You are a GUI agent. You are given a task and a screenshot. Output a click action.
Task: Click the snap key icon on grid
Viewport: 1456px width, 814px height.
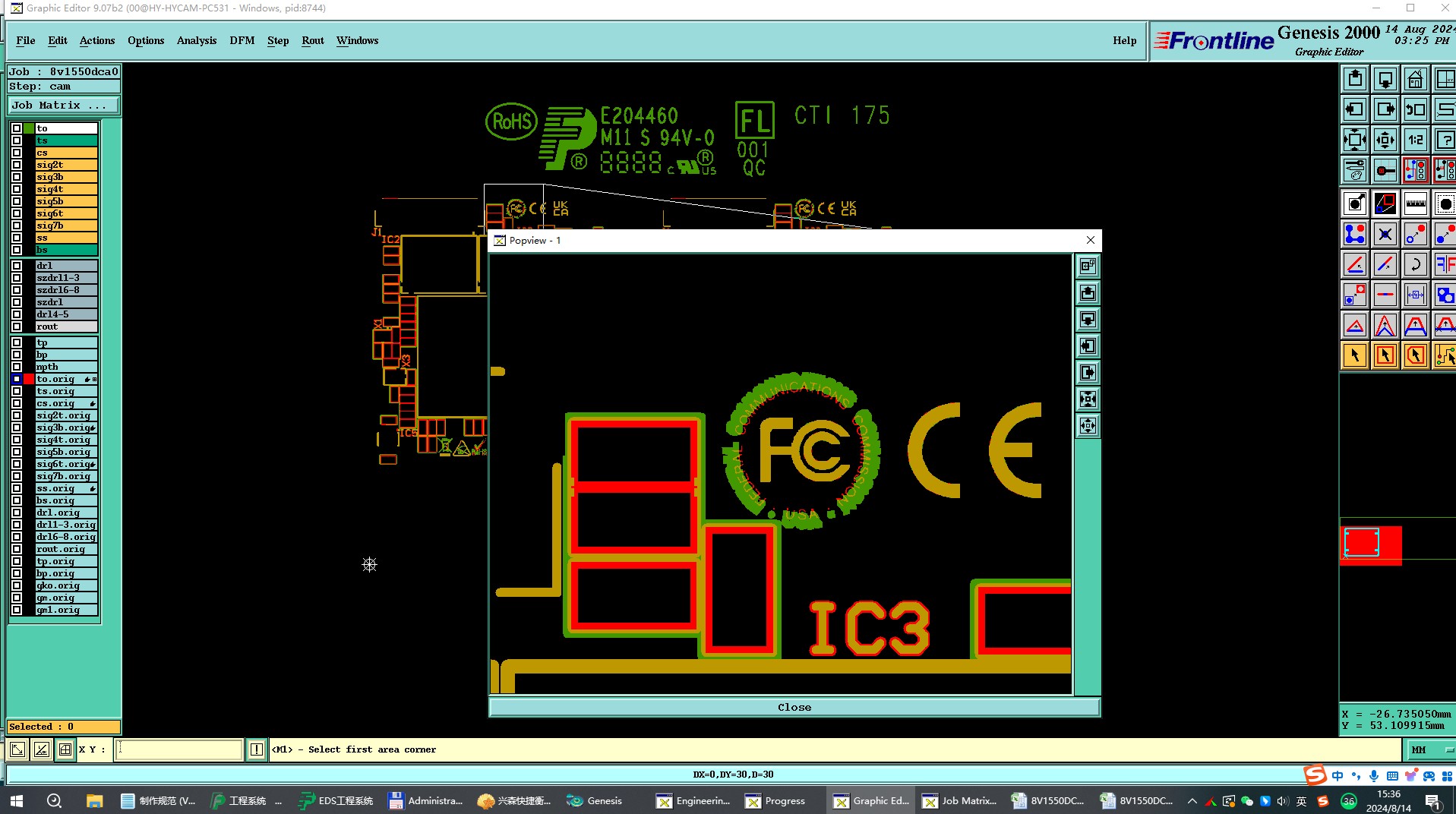click(1385, 170)
